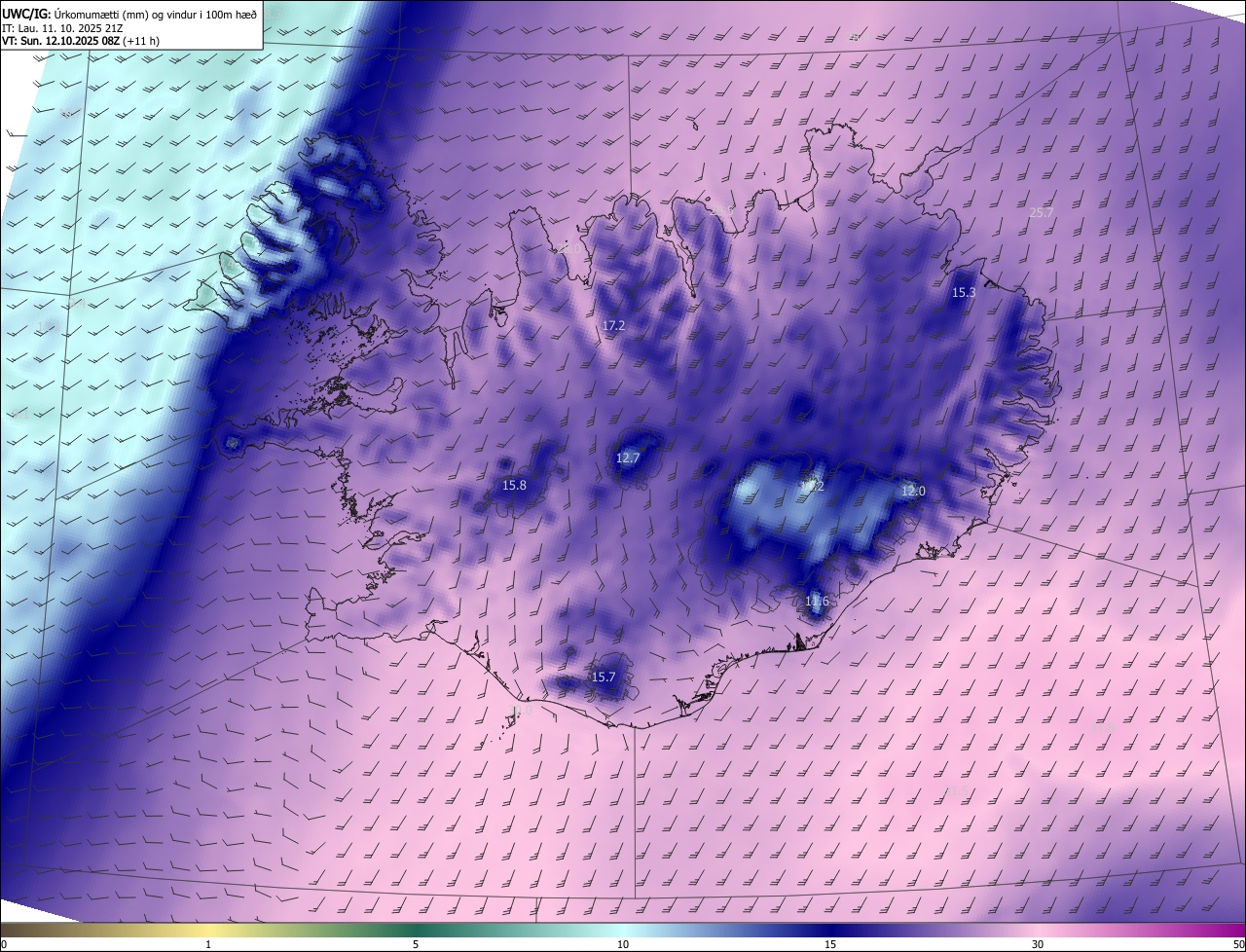Click the 11.6 value on the map

point(817,602)
